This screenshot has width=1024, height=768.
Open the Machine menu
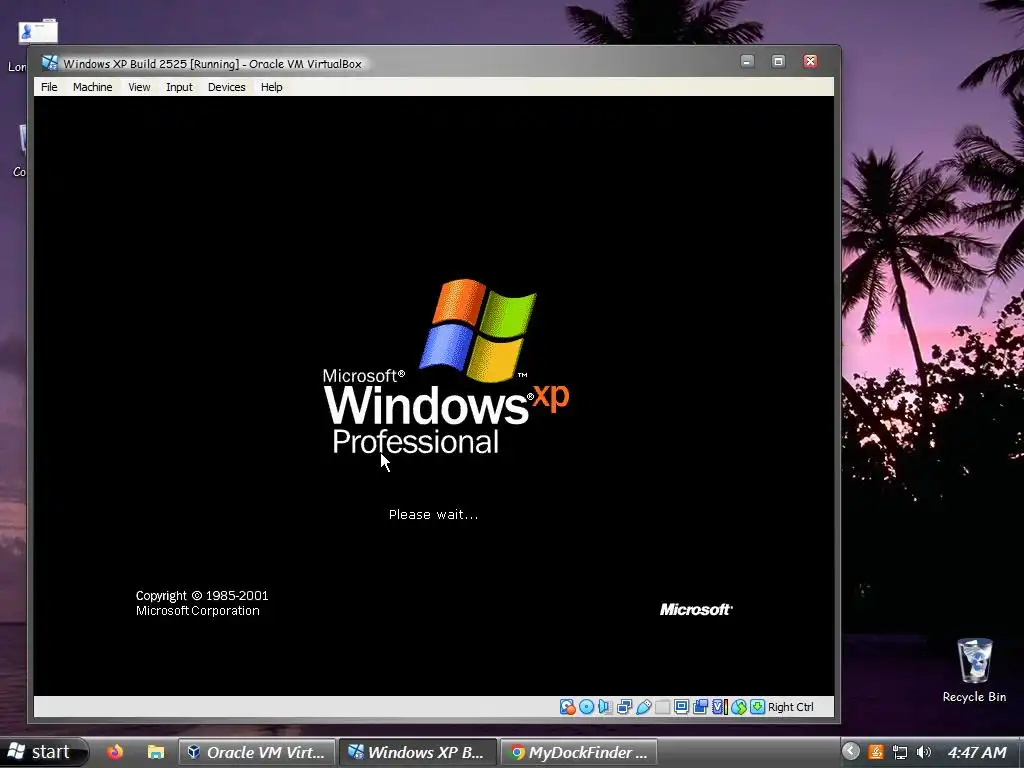[x=92, y=87]
